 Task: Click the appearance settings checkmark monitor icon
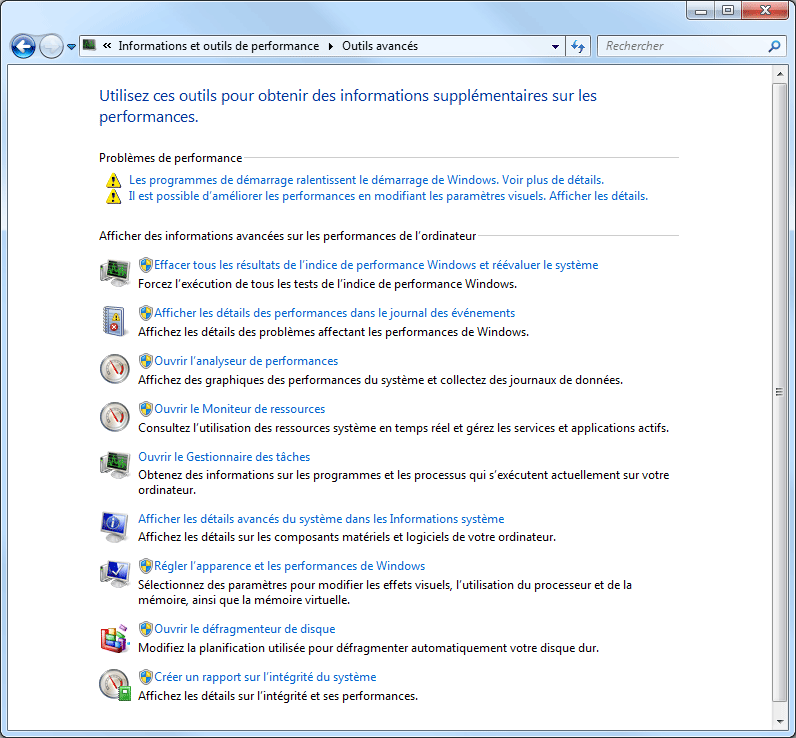click(115, 574)
